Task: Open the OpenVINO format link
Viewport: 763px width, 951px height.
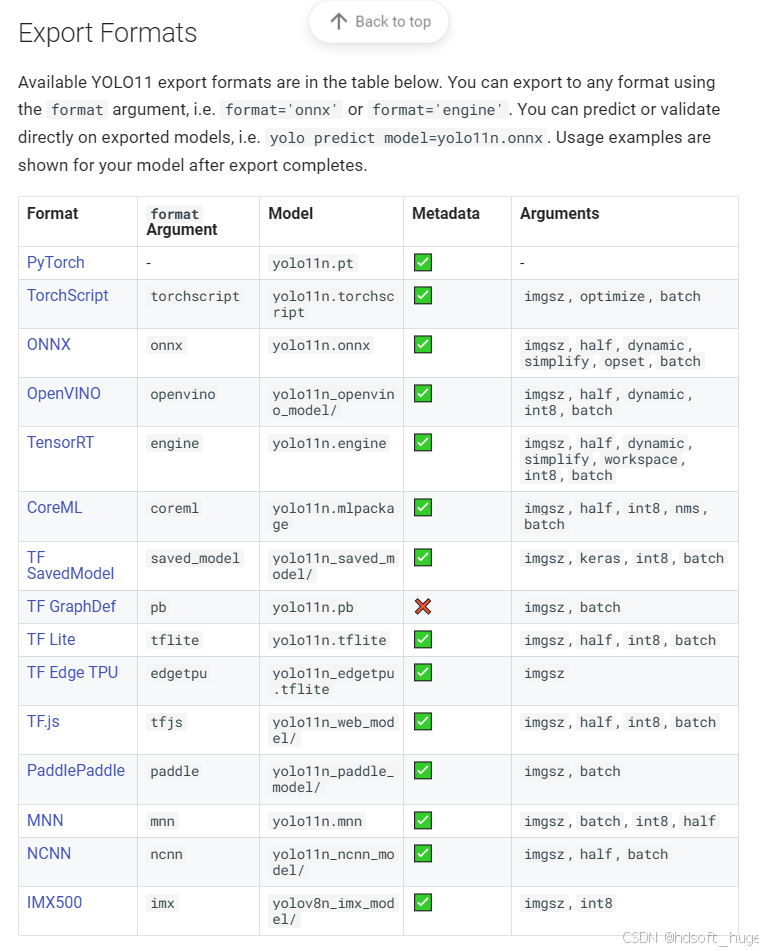Action: click(x=64, y=394)
